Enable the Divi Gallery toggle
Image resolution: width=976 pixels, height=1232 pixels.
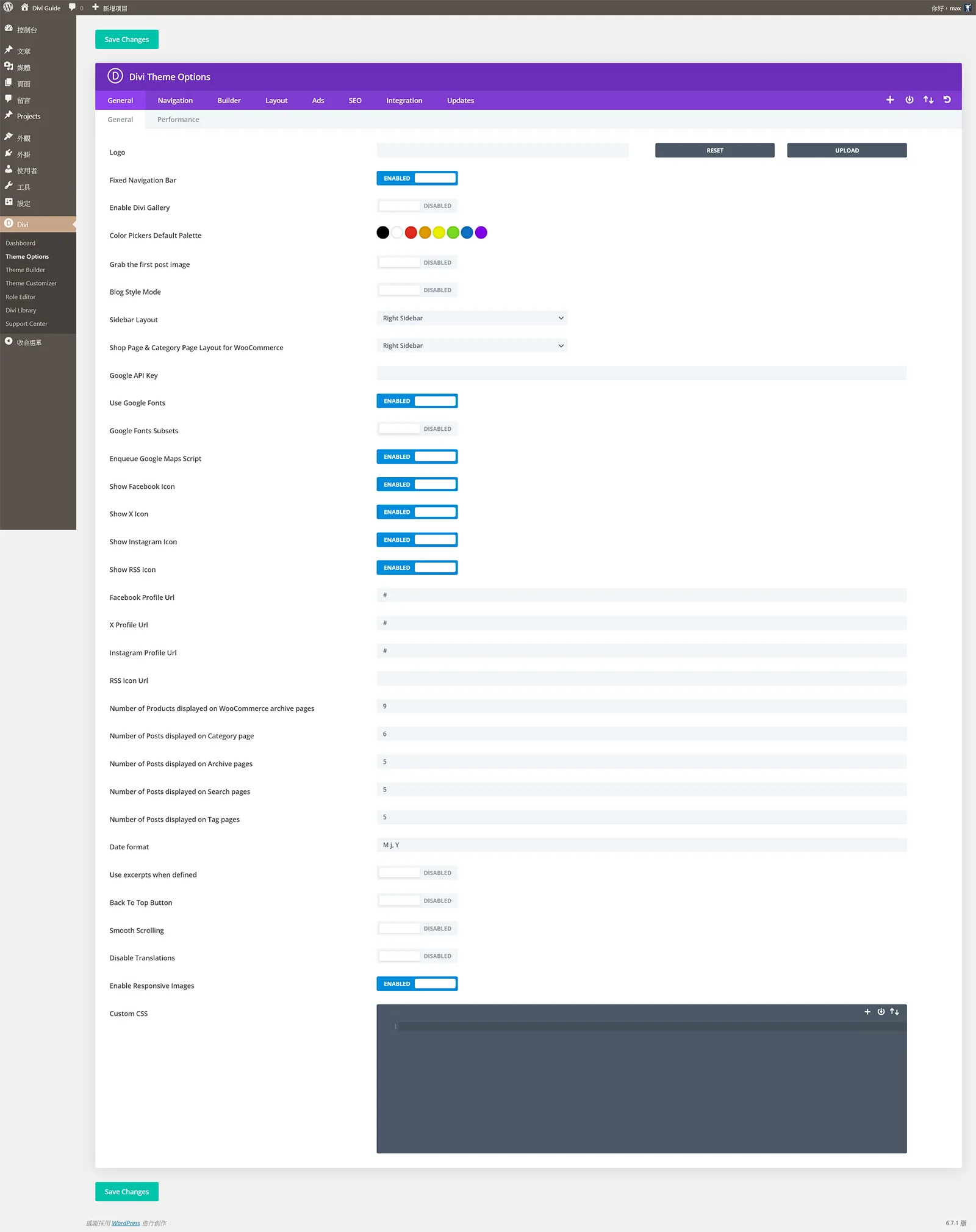click(x=417, y=206)
